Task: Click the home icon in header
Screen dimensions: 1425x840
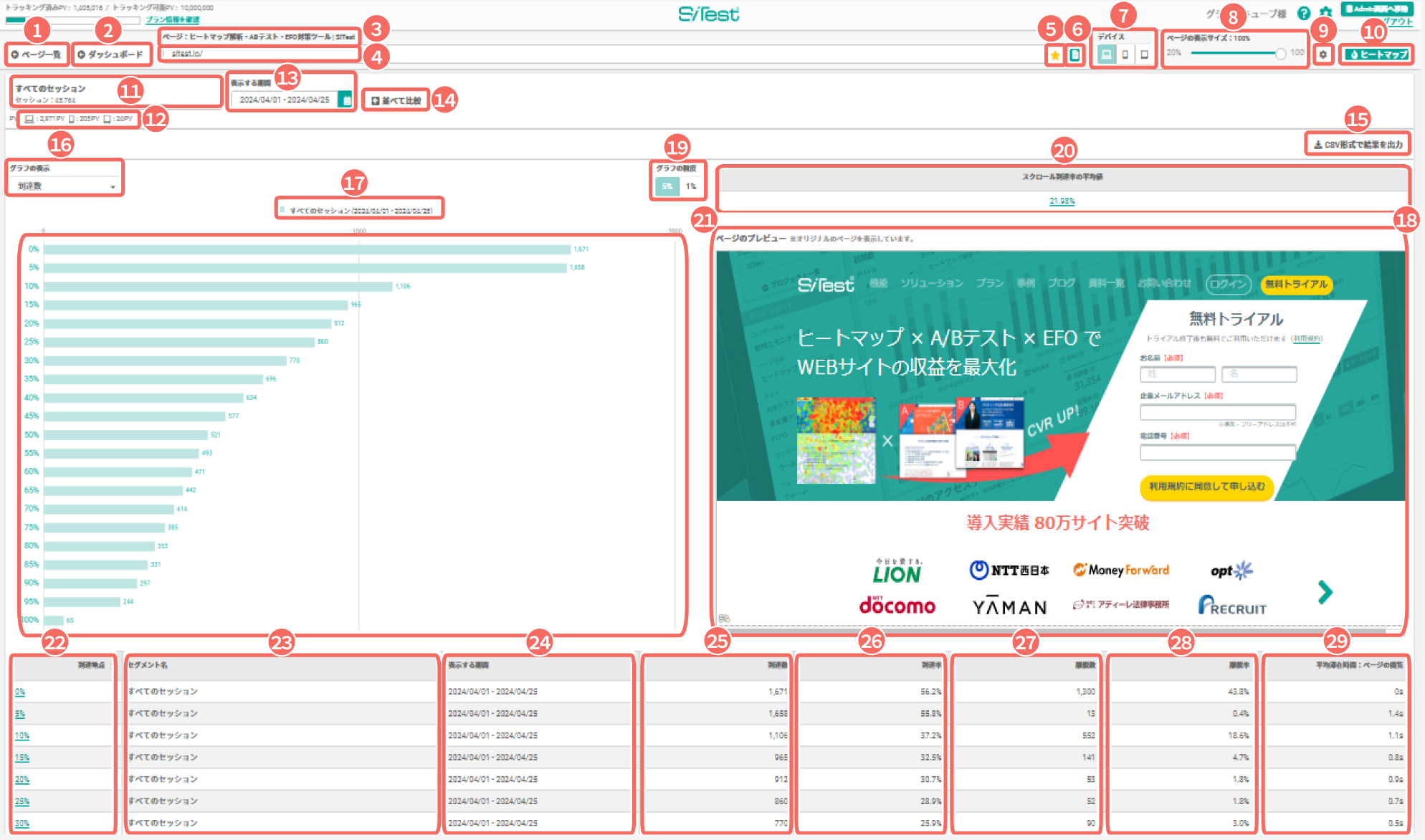Action: tap(1326, 12)
